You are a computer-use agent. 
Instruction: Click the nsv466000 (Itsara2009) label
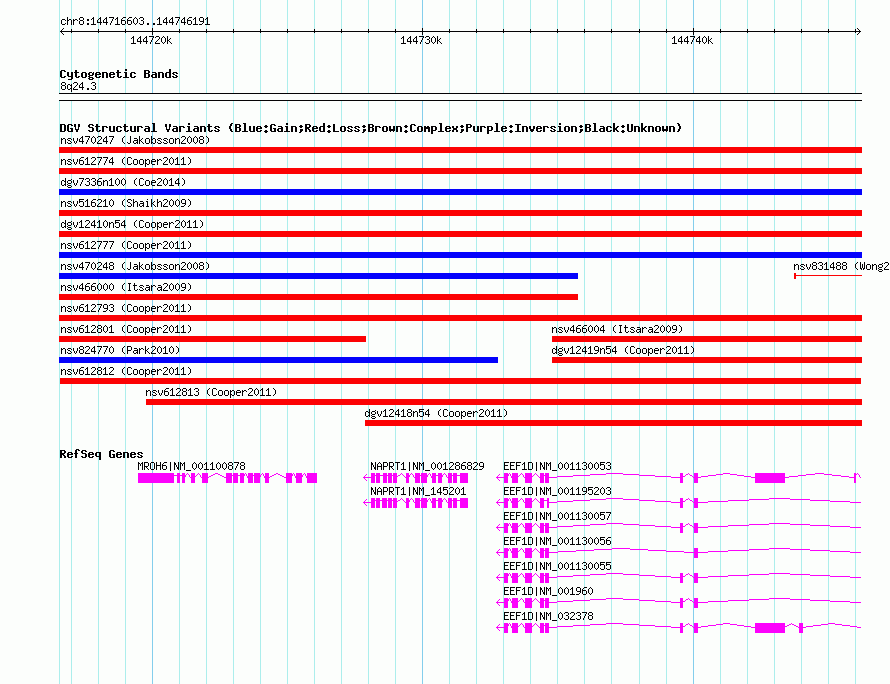[126, 287]
